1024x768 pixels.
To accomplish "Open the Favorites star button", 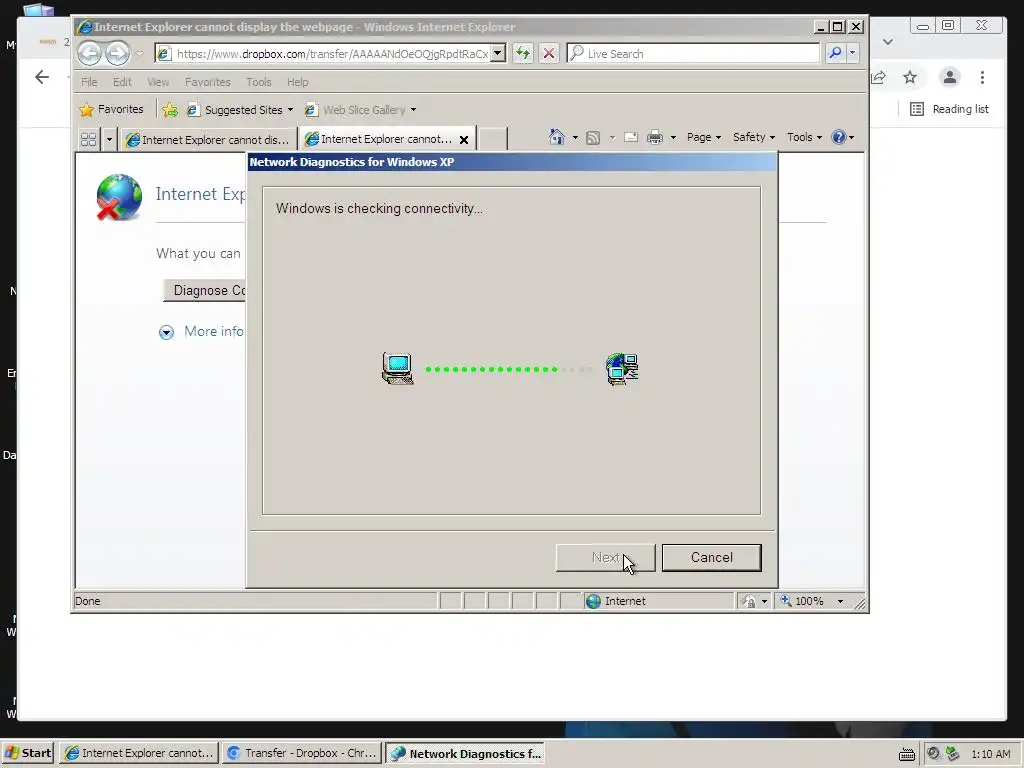I will (x=111, y=110).
